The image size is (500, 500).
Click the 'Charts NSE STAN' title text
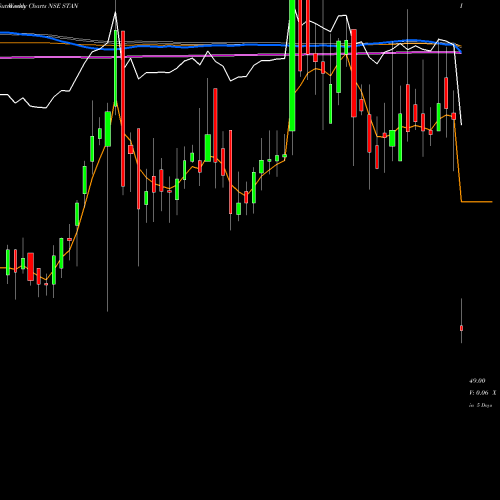point(53,6)
